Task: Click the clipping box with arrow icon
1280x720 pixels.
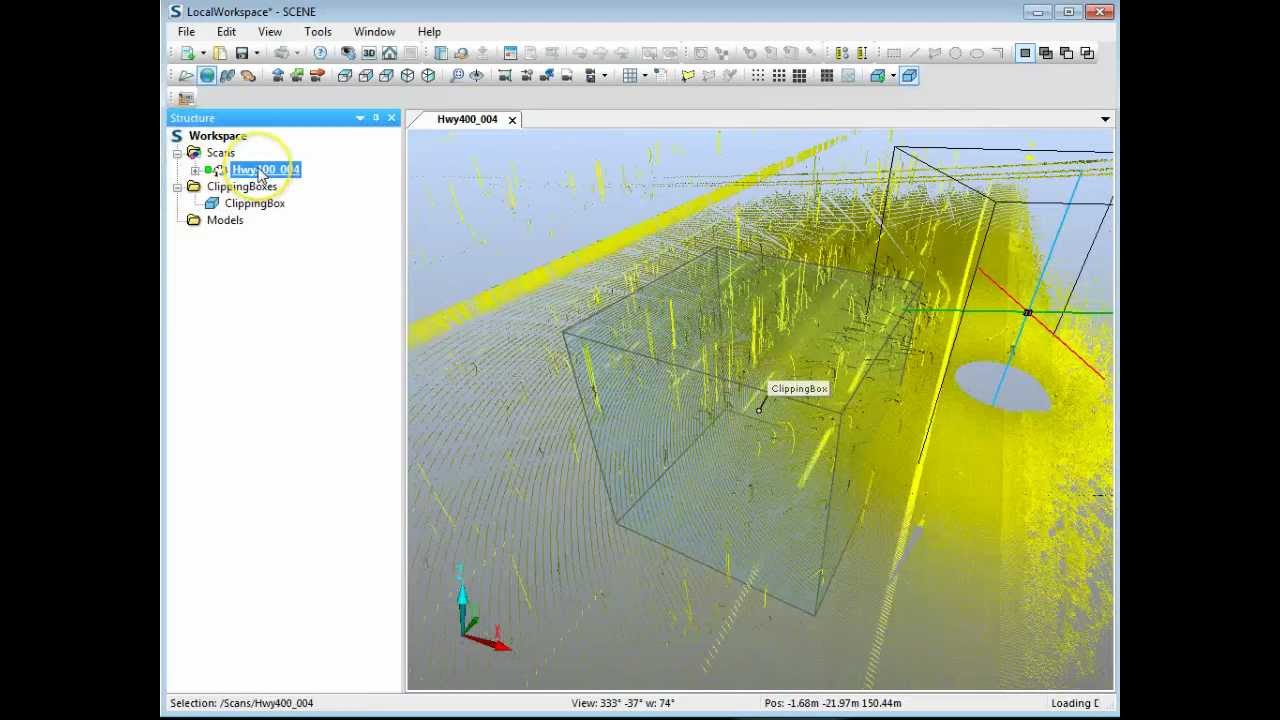Action: tap(878, 76)
